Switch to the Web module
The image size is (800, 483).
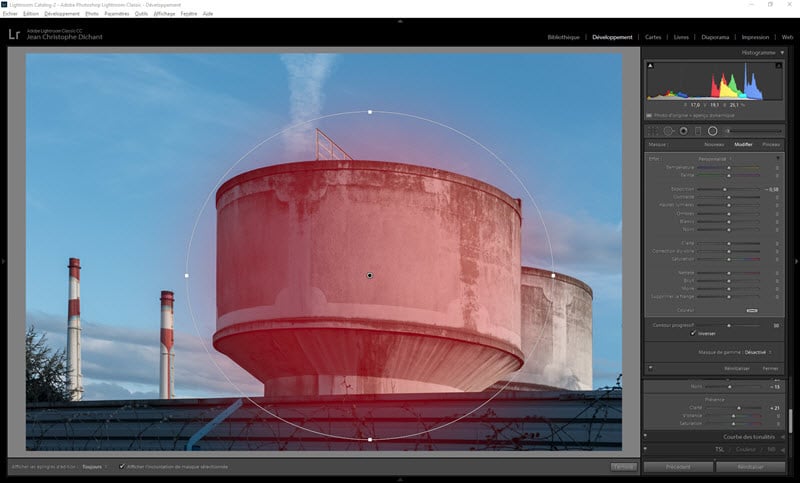(x=787, y=37)
